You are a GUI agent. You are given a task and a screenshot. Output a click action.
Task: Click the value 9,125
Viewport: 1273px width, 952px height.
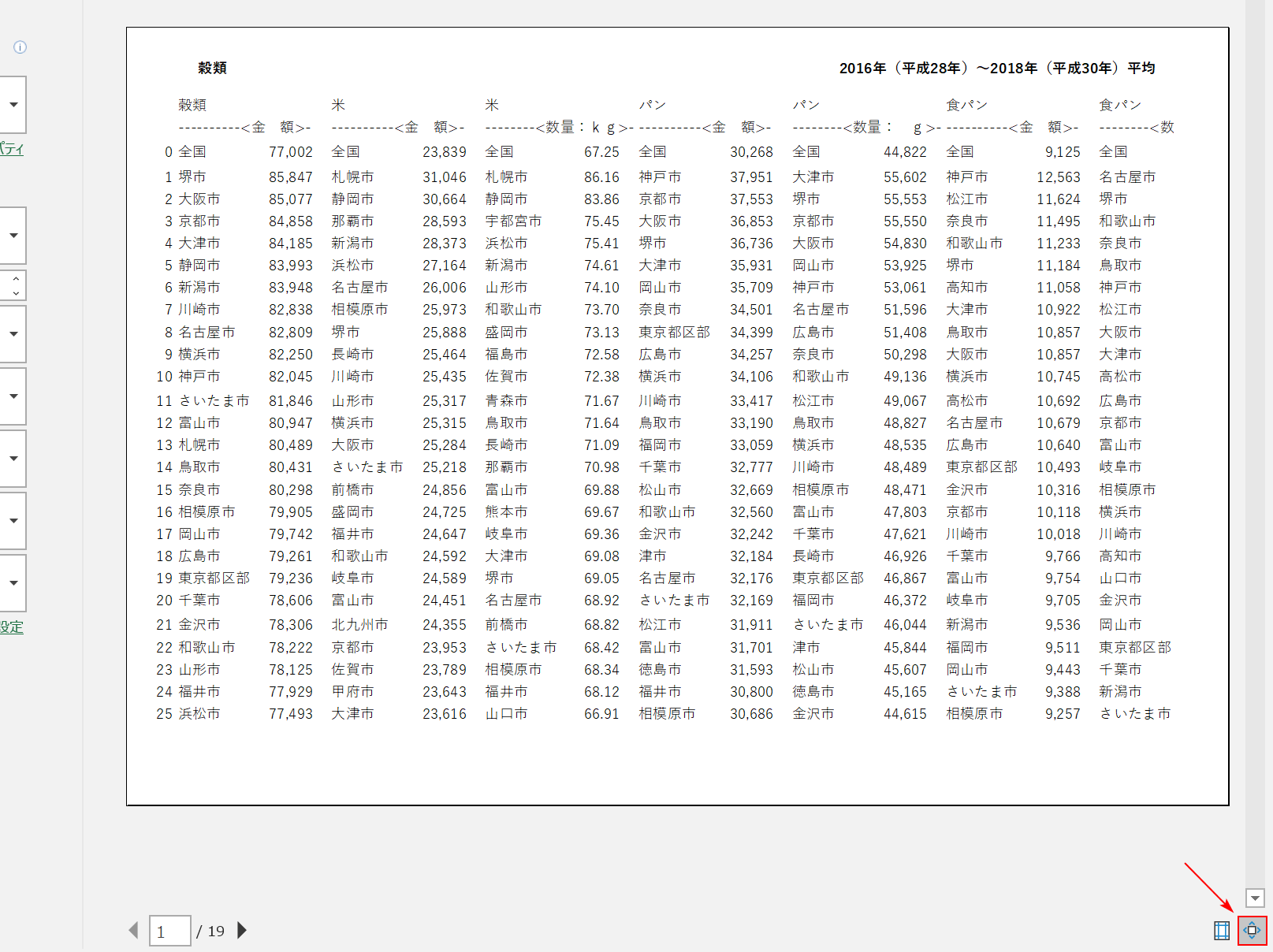pos(1063,152)
